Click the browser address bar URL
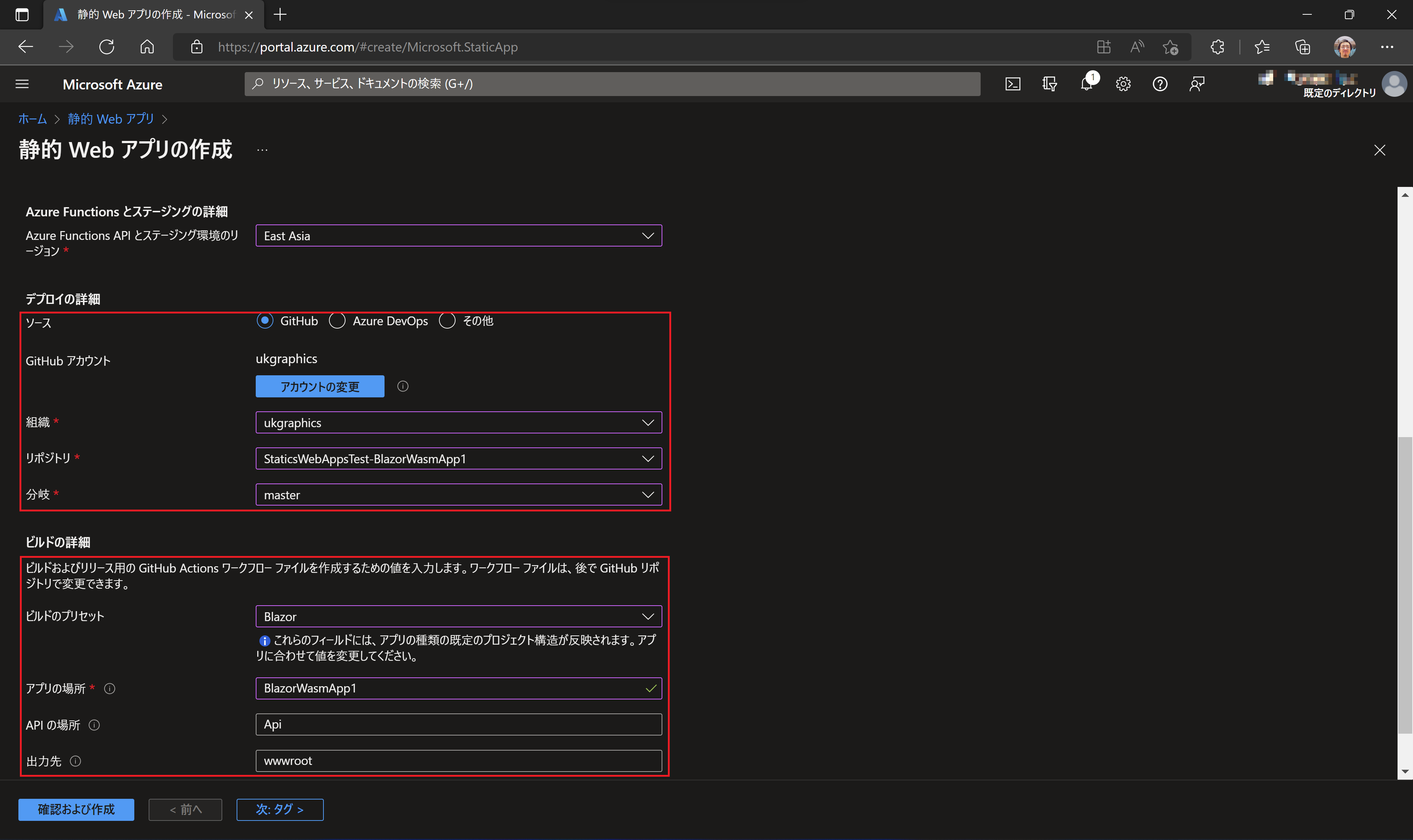Viewport: 1413px width, 840px height. [x=368, y=47]
